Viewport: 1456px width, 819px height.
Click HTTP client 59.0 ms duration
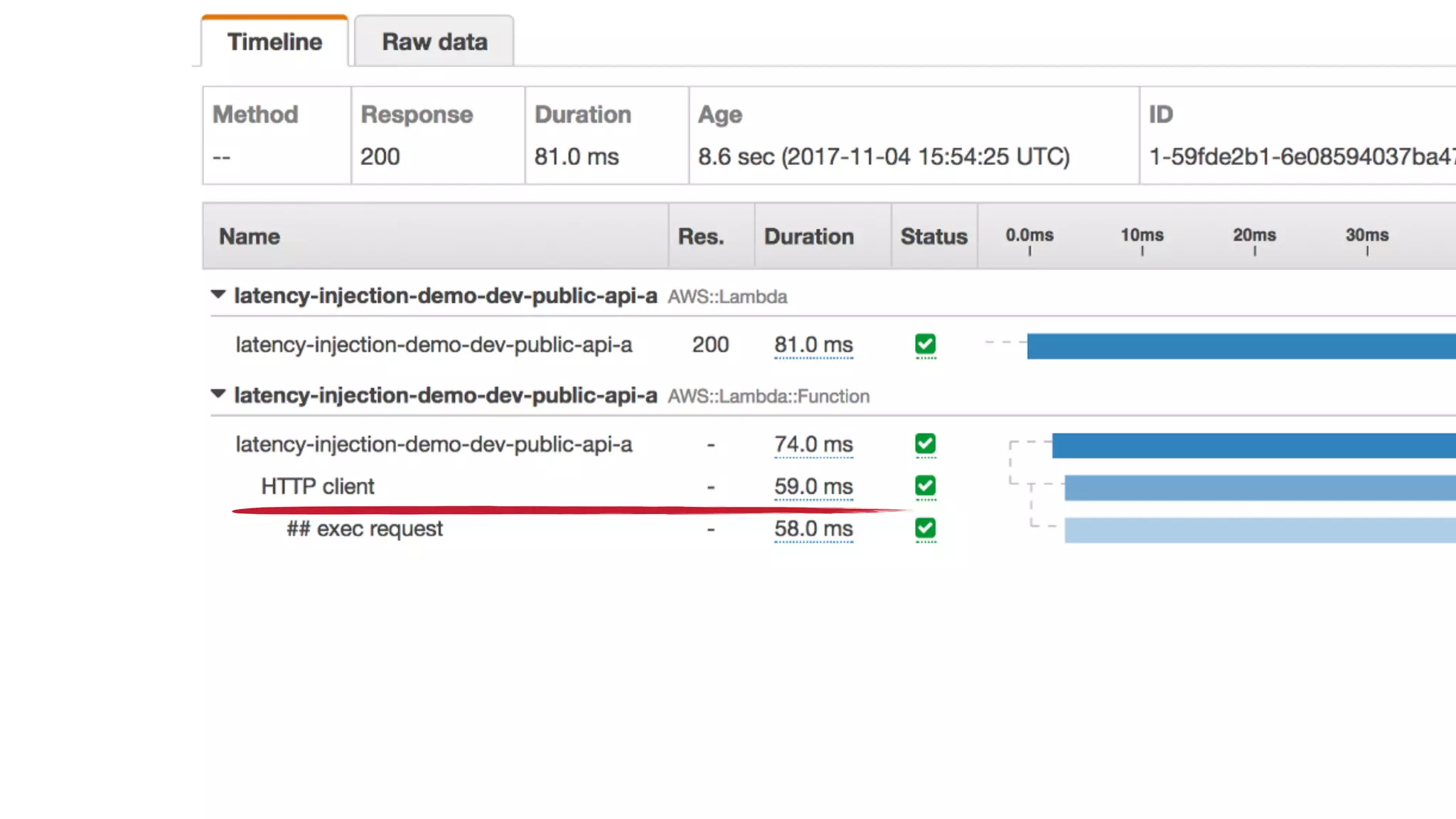(x=813, y=486)
